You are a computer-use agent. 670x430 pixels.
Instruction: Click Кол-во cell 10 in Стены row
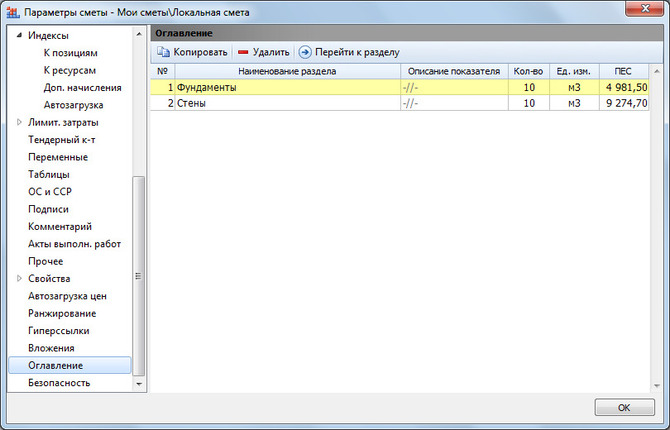529,103
